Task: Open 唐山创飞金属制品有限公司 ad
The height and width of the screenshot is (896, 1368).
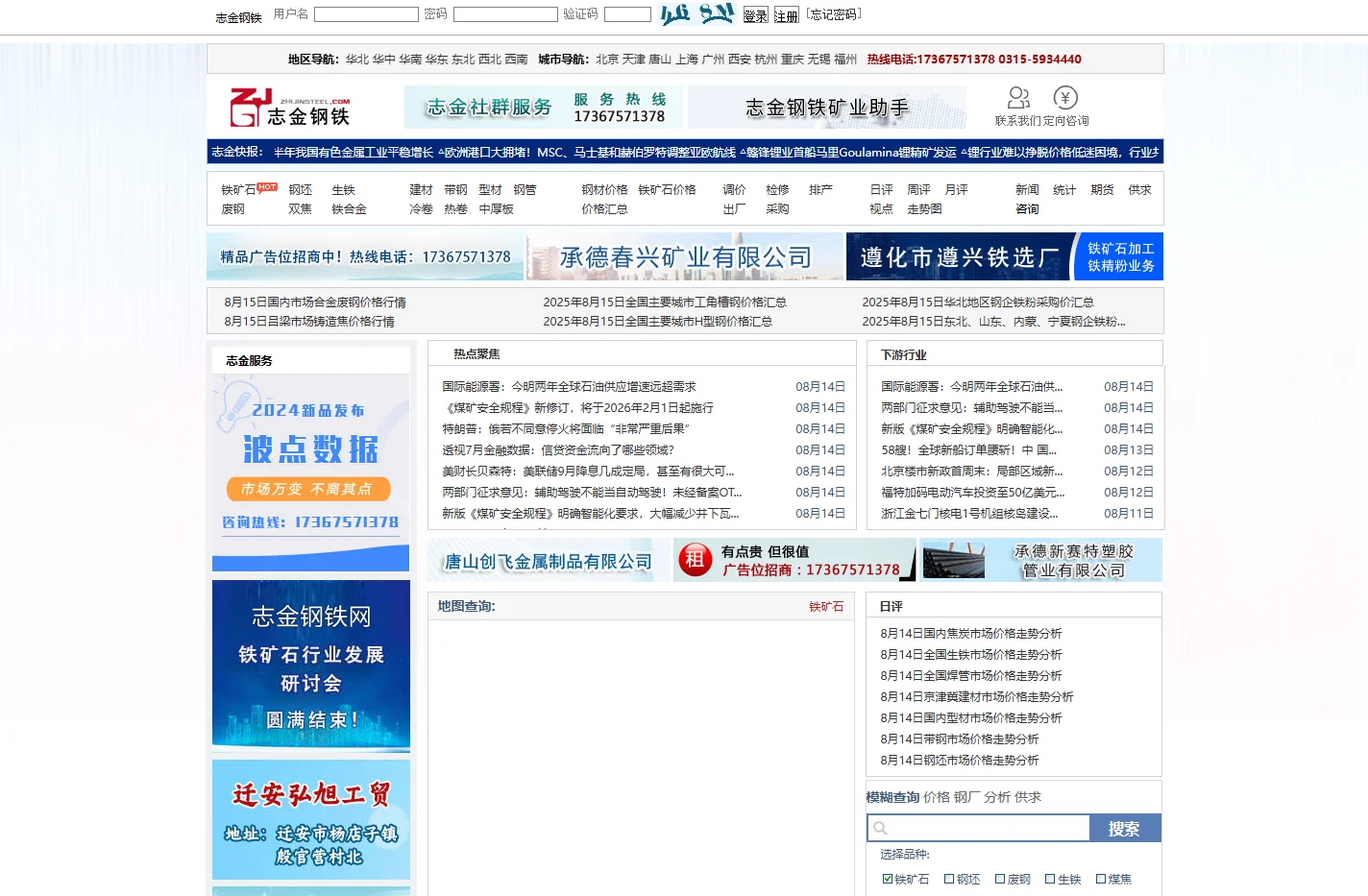Action: (549, 560)
